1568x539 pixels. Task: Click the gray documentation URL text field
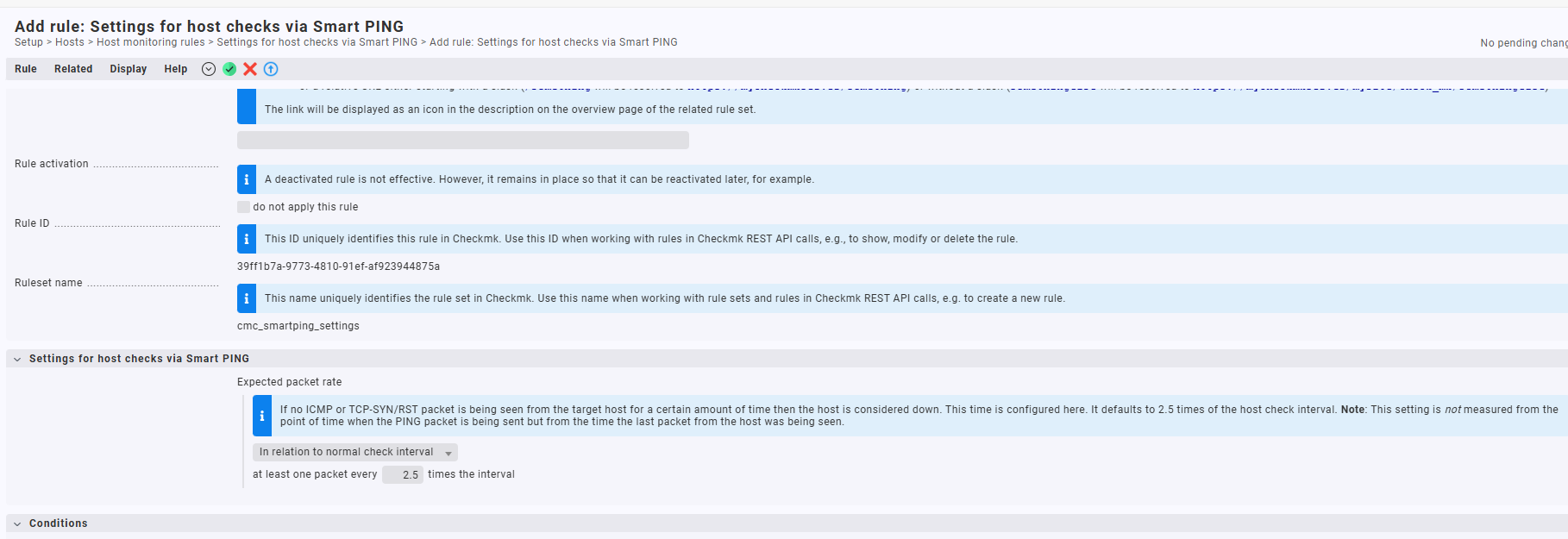point(462,140)
